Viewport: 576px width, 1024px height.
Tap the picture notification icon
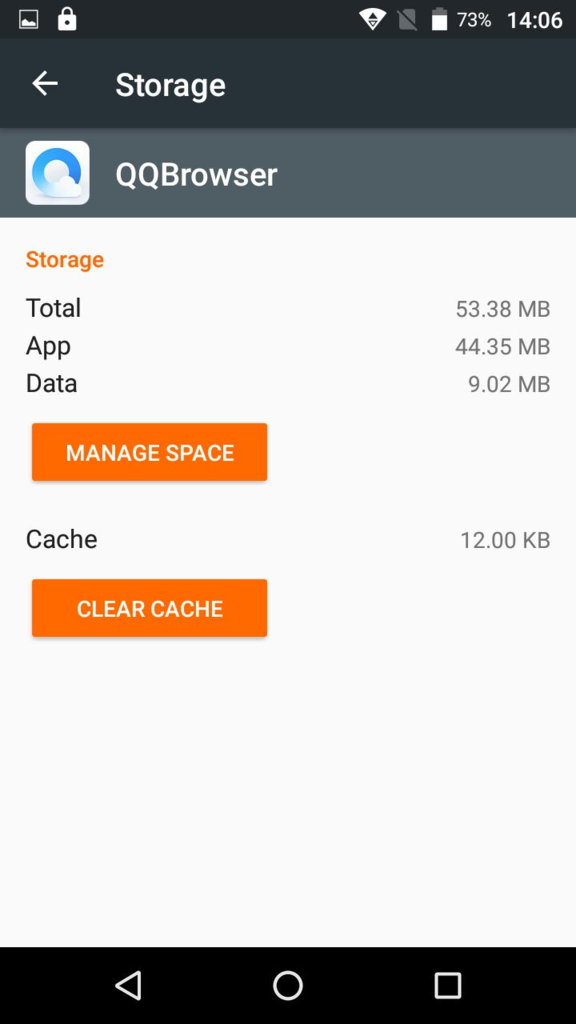pyautogui.click(x=29, y=20)
